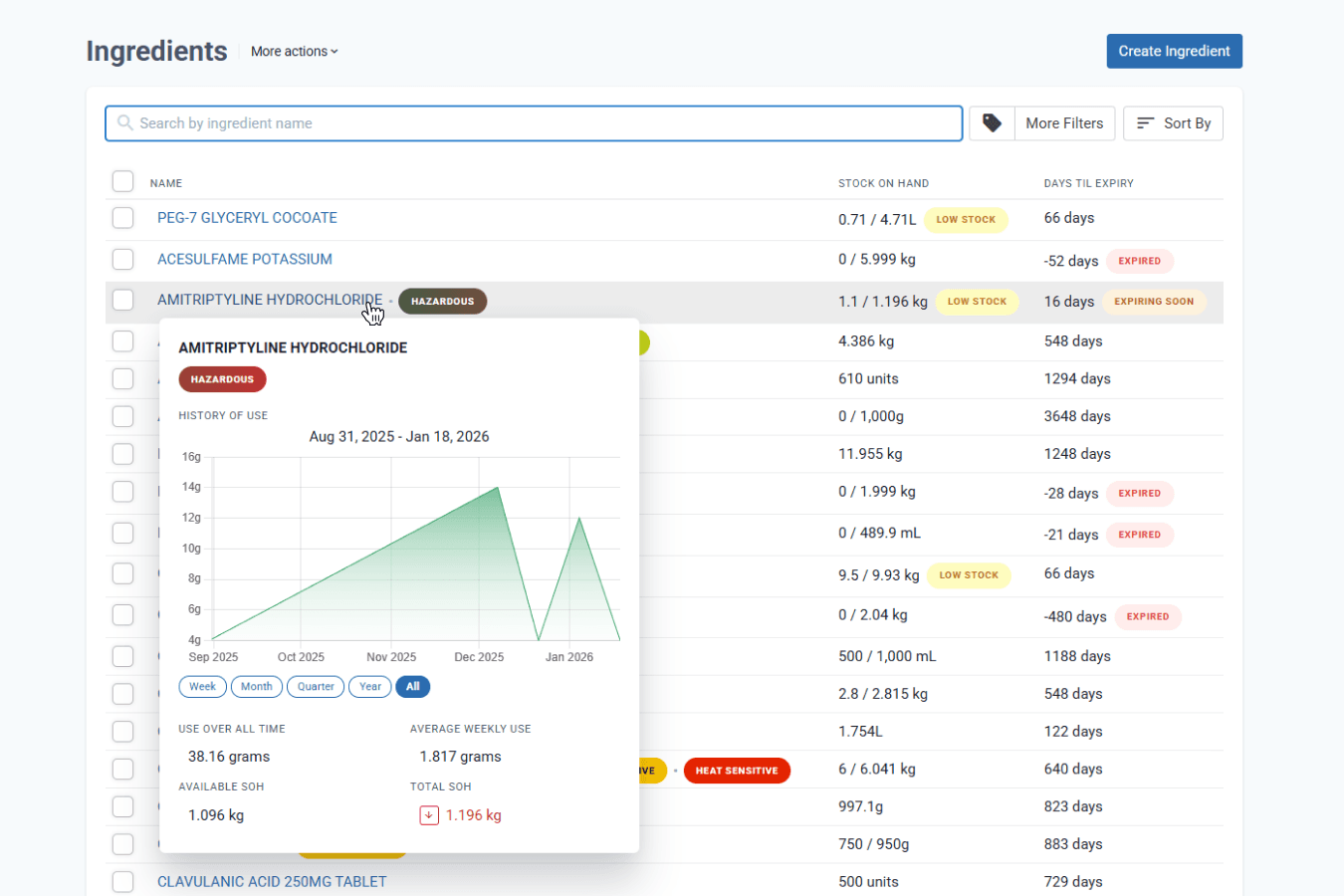Check the checkbox for the 4.386 kg row

click(122, 341)
